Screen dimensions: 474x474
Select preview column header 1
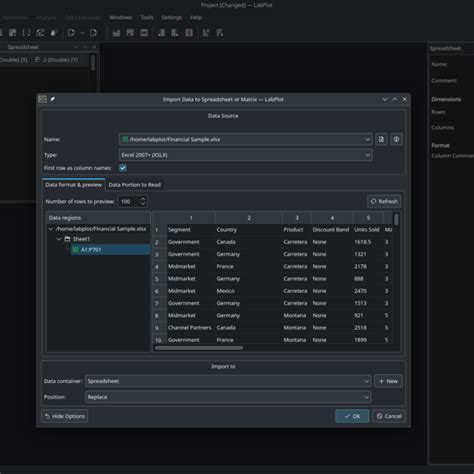191,218
